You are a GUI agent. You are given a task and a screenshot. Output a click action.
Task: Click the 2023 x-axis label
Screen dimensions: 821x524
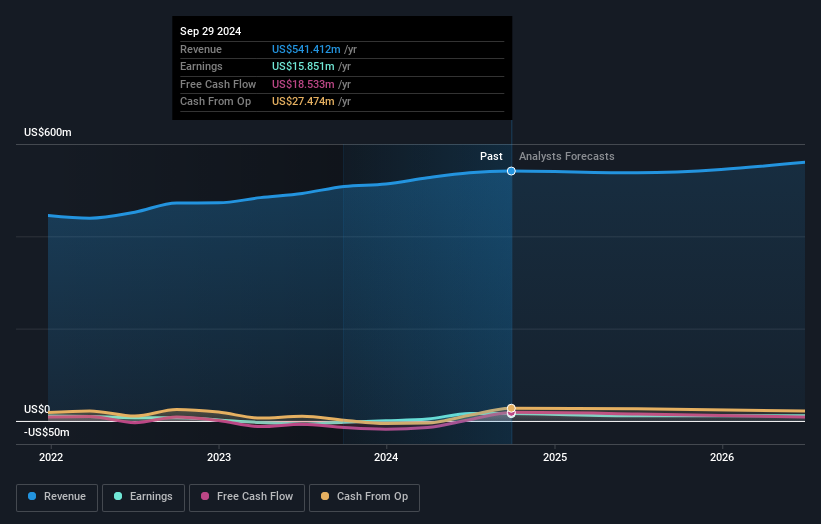point(219,458)
